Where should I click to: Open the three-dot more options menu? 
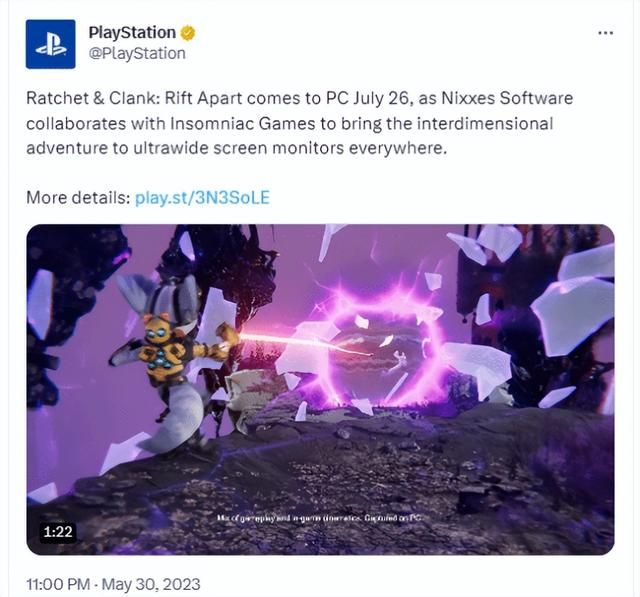point(605,33)
